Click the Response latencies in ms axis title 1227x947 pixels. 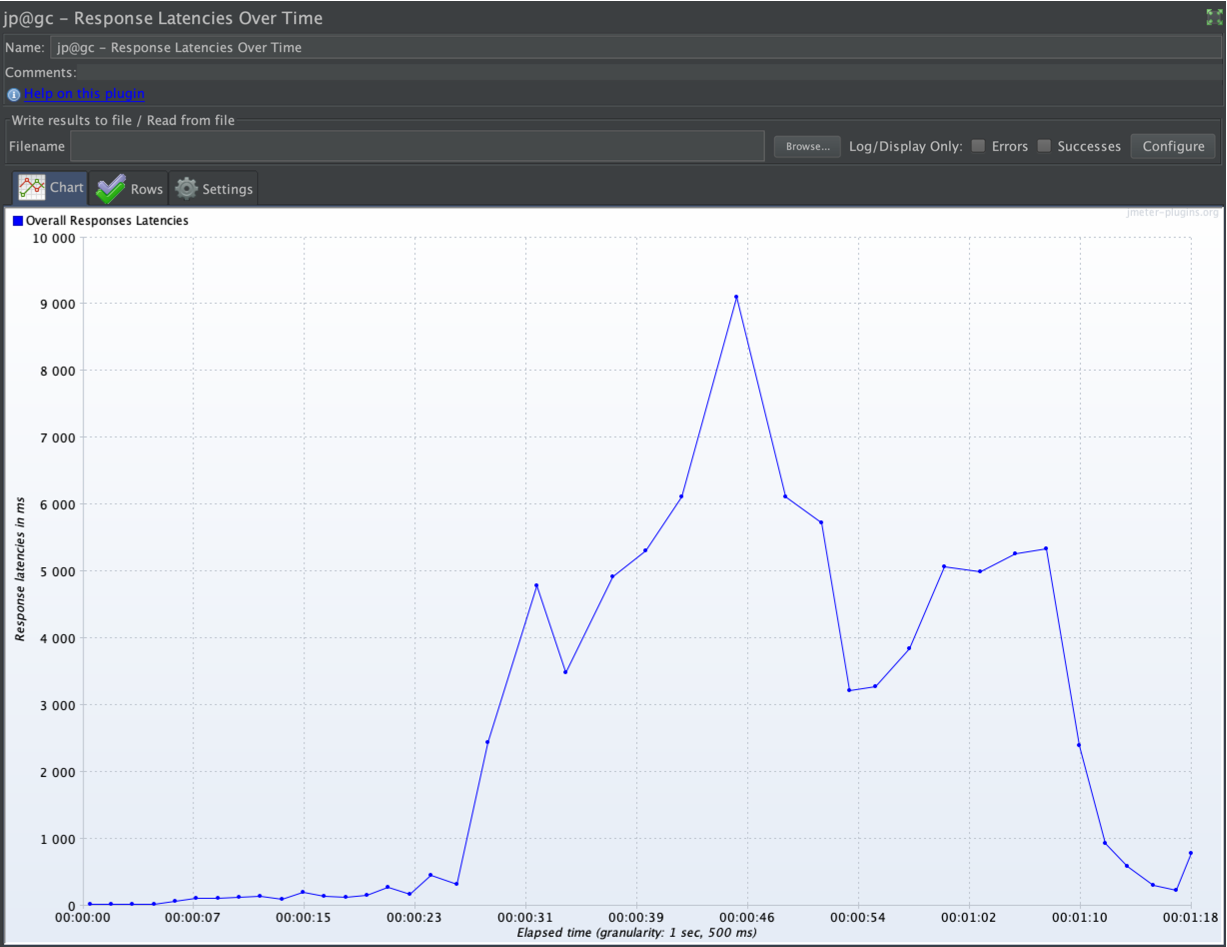[x=19, y=571]
